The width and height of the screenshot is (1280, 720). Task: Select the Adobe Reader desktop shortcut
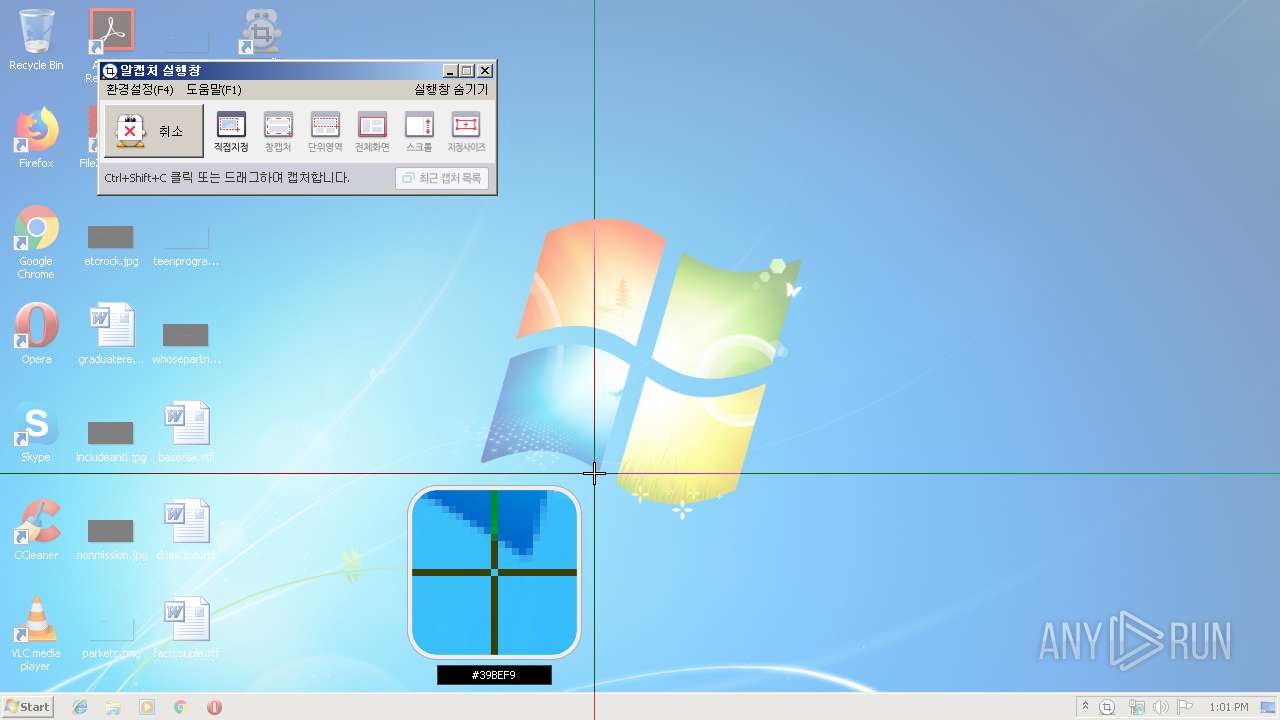click(111, 32)
